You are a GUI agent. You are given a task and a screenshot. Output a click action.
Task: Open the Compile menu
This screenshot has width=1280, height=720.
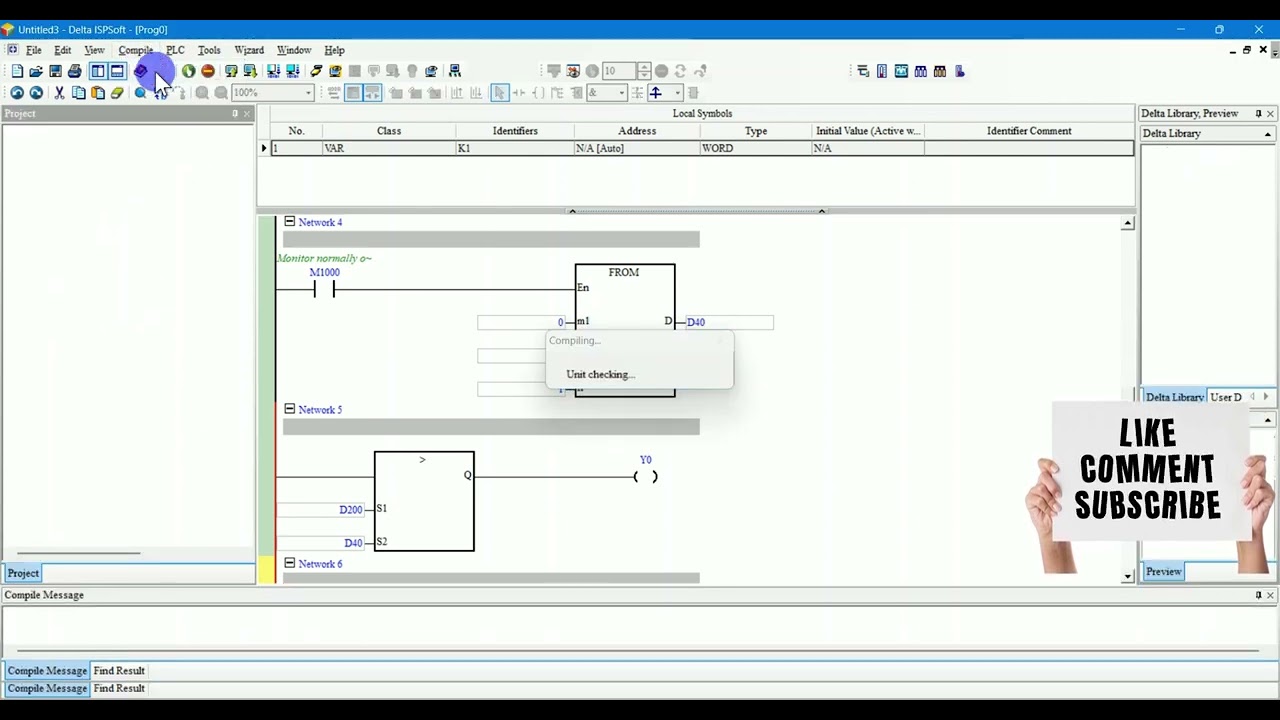pyautogui.click(x=136, y=50)
